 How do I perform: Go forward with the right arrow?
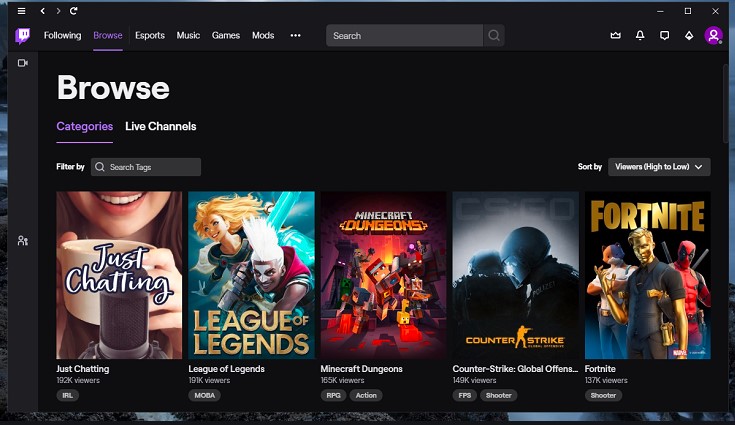coord(58,11)
